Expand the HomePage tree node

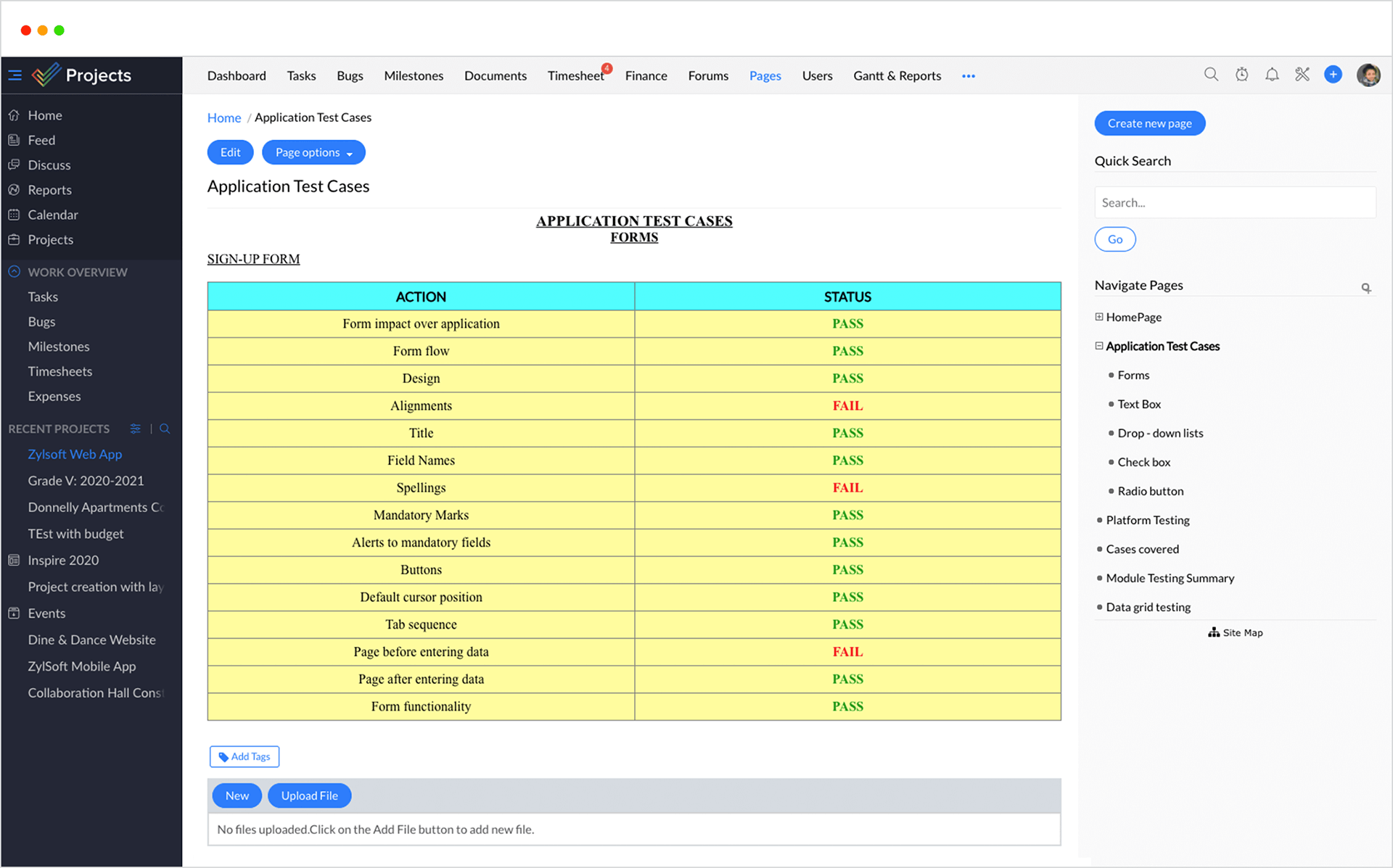tap(1099, 317)
